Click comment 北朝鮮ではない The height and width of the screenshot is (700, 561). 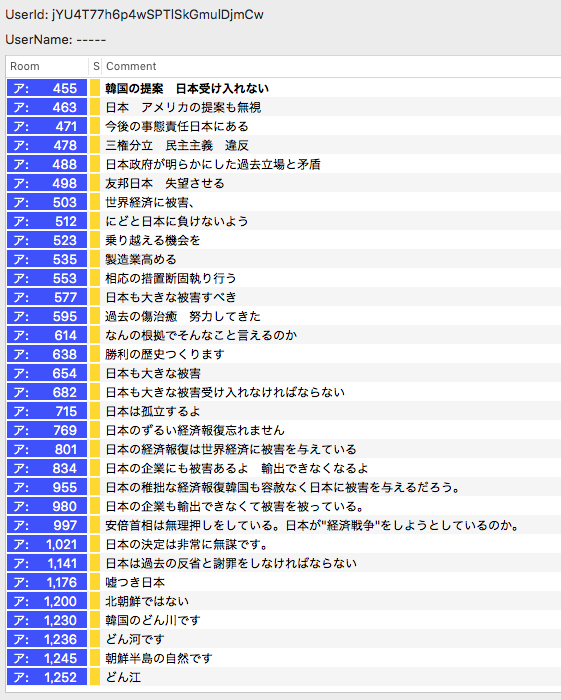(147, 601)
